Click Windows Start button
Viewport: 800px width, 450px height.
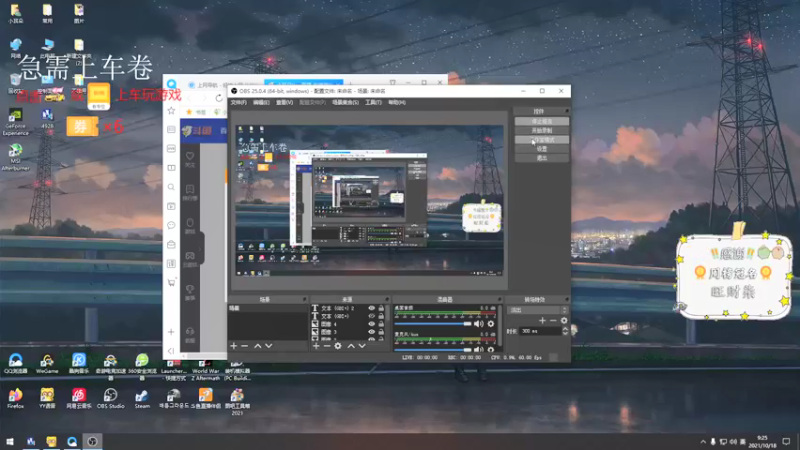click(10, 442)
